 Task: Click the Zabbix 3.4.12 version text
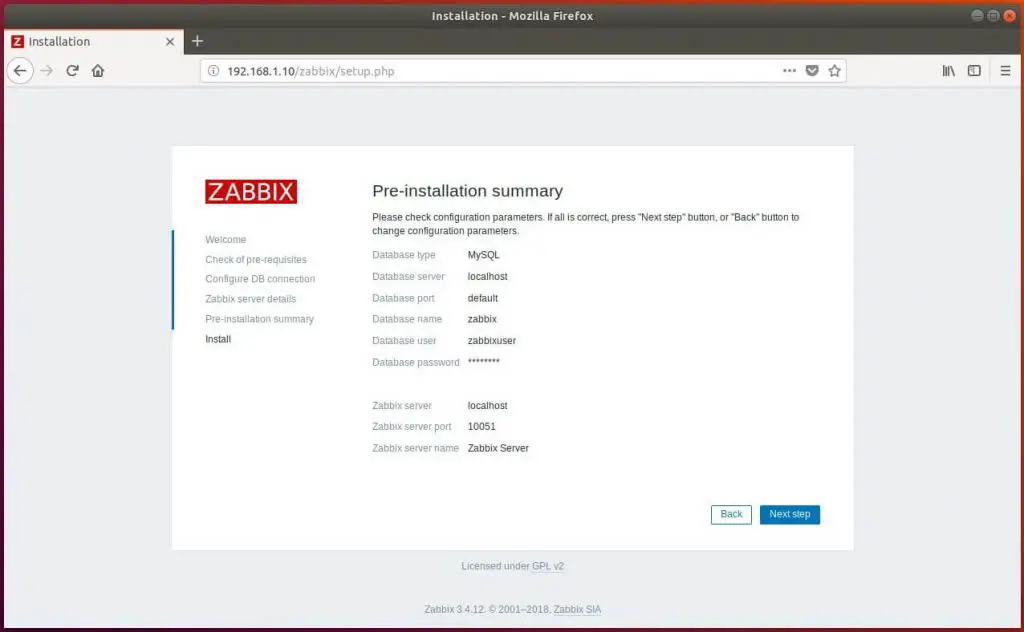[455, 609]
